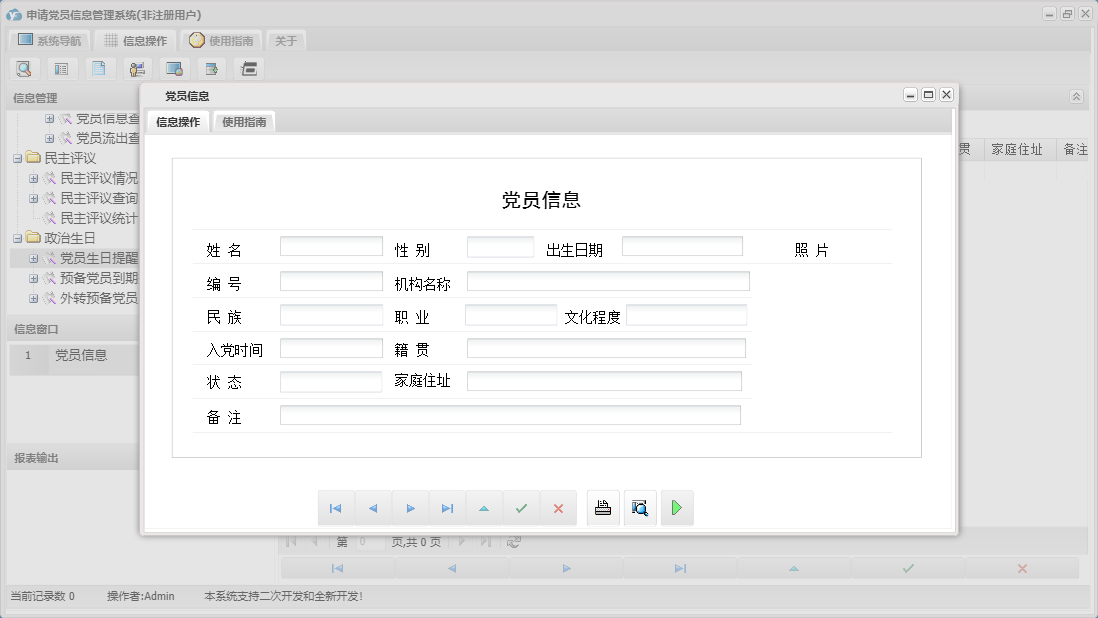
Task: Click the new document toolbar icon
Action: pos(99,68)
